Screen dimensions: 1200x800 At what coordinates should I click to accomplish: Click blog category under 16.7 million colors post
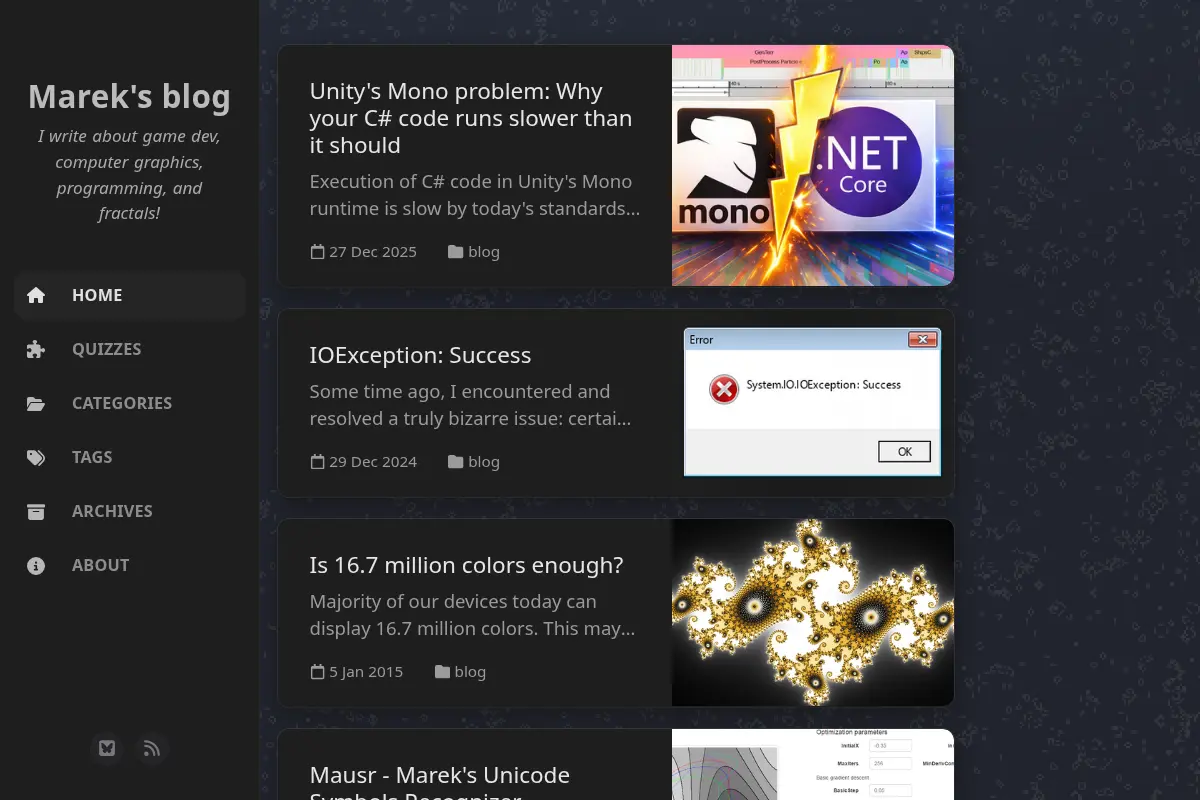tap(470, 671)
